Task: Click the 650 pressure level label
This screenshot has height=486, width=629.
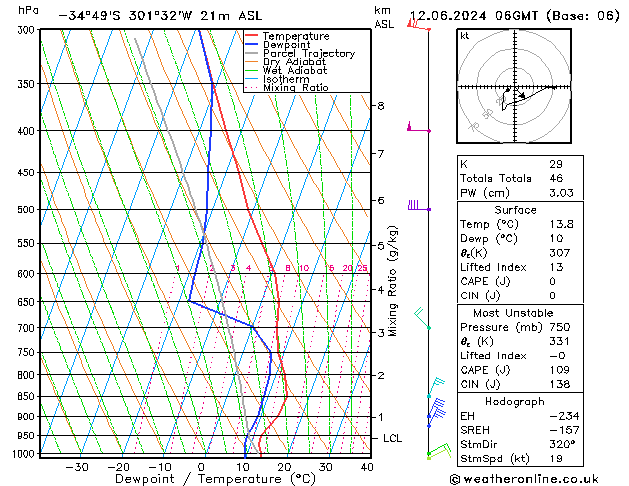Action: click(28, 302)
